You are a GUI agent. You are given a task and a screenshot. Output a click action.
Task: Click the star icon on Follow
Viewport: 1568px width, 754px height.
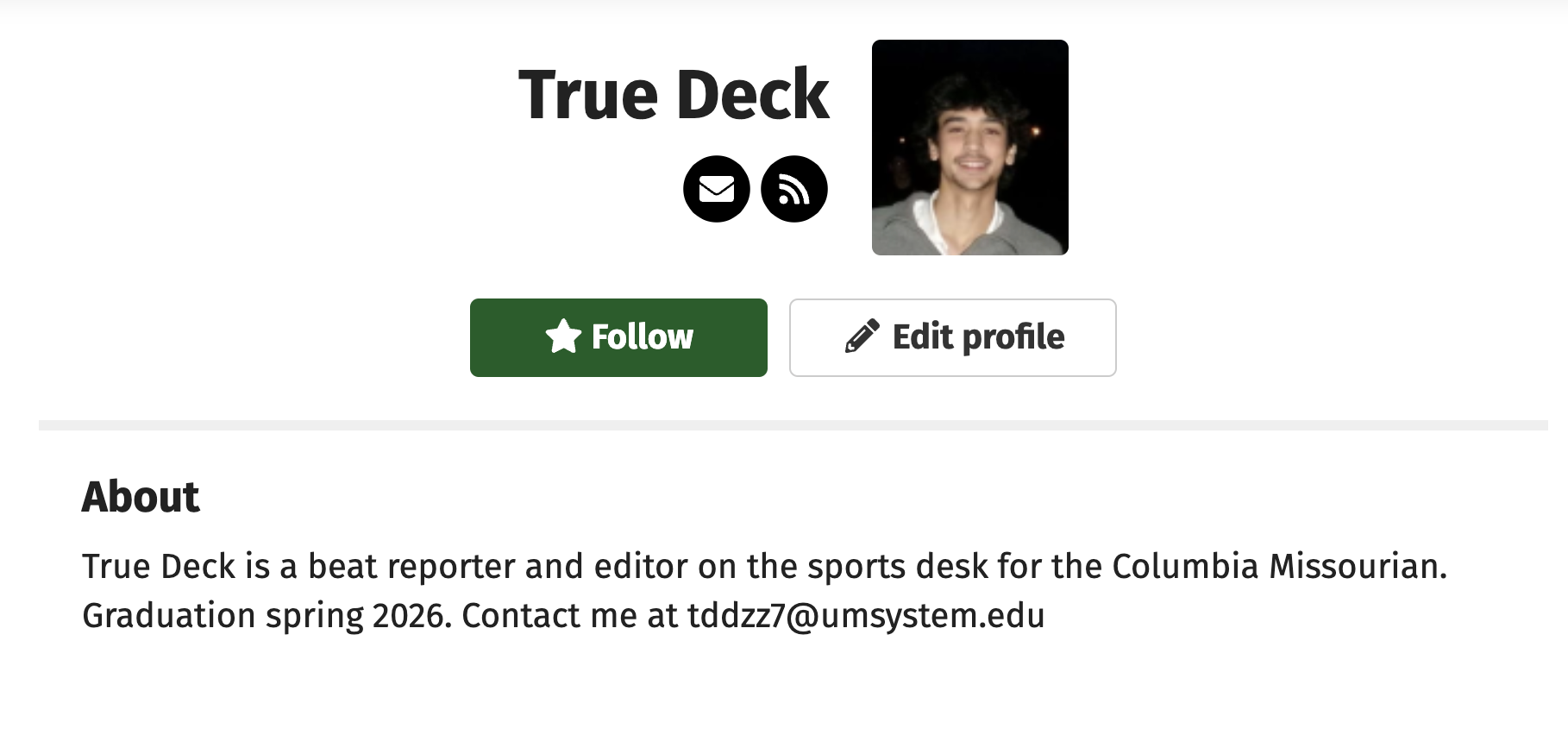[x=563, y=336]
